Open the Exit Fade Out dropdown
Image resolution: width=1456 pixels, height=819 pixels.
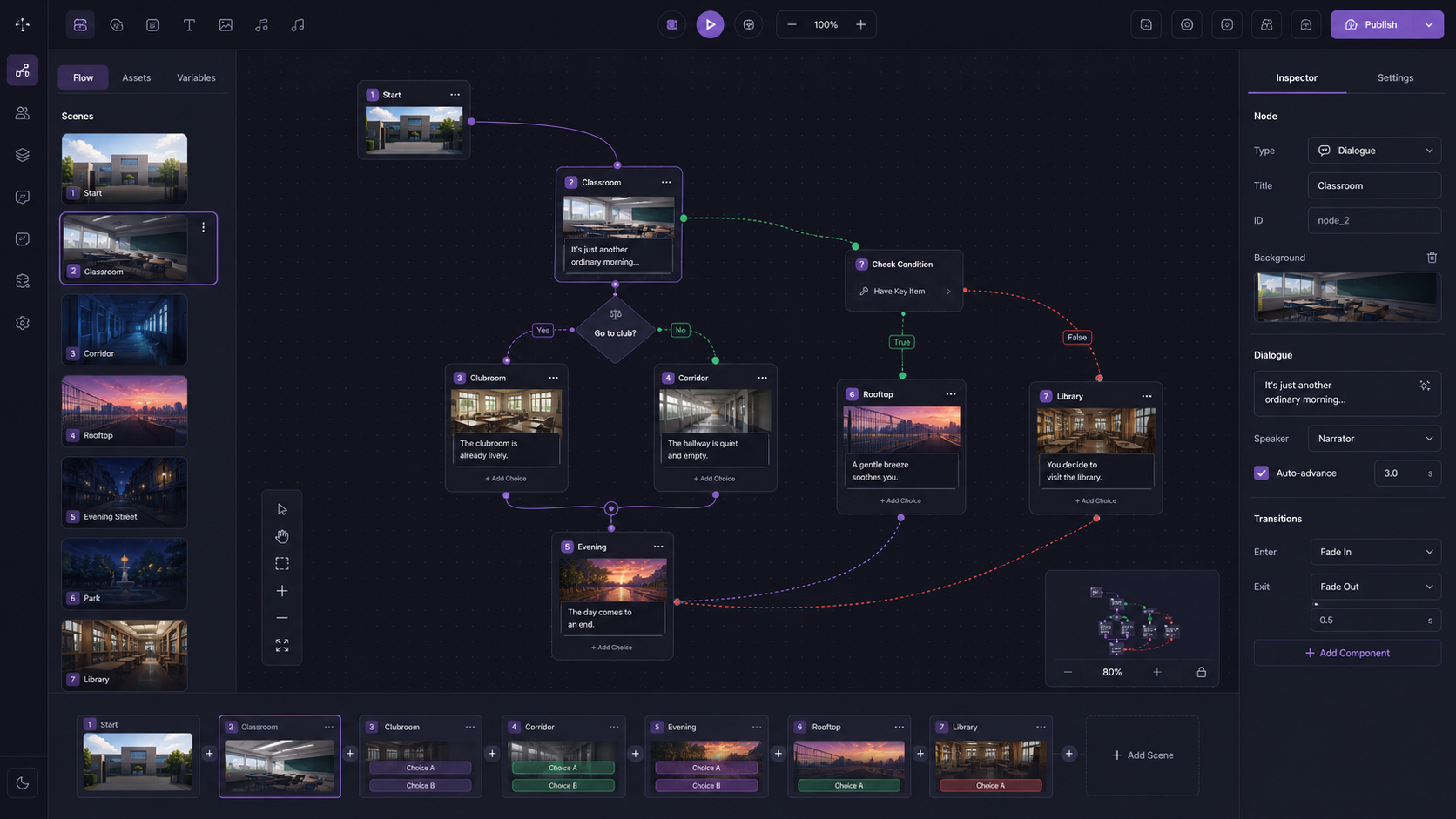tap(1376, 587)
